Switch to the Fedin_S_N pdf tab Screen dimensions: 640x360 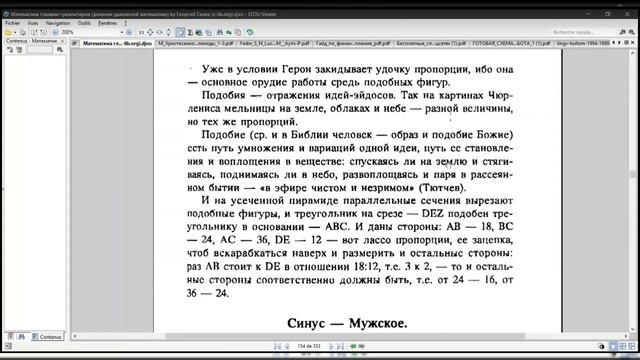(274, 43)
